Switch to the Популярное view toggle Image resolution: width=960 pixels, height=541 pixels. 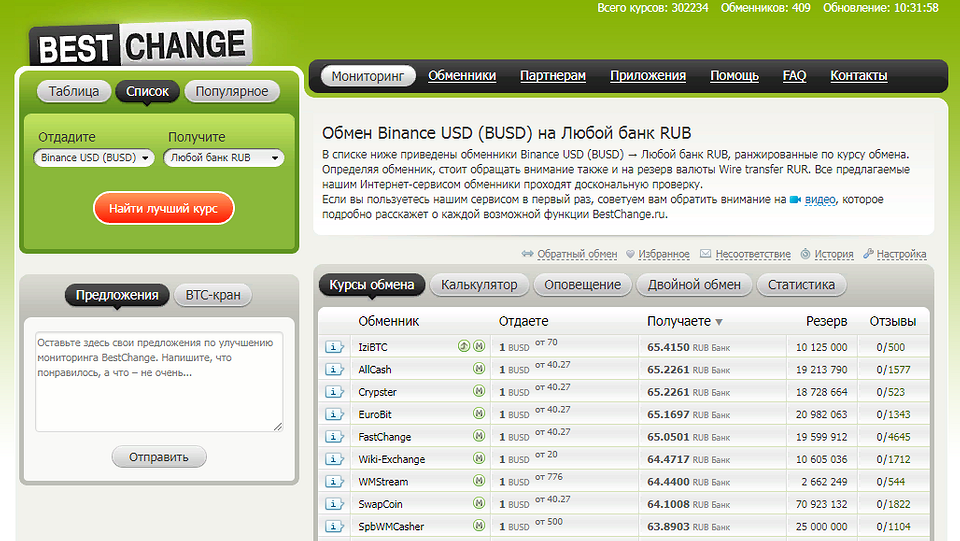click(232, 91)
